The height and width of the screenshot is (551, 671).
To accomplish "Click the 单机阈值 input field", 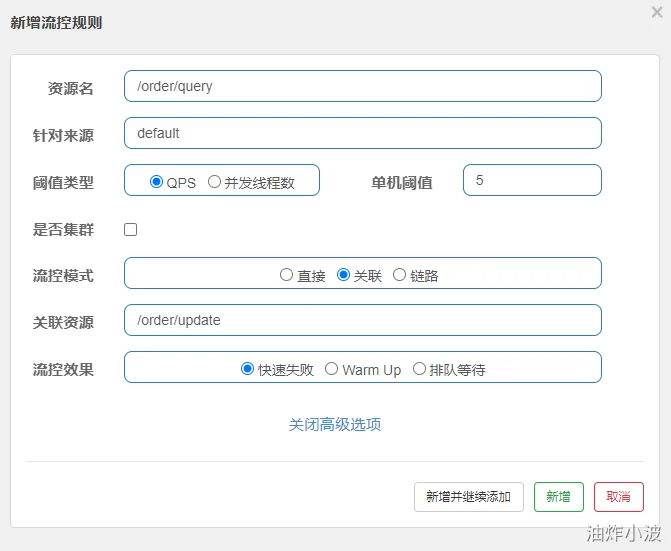I will (532, 180).
